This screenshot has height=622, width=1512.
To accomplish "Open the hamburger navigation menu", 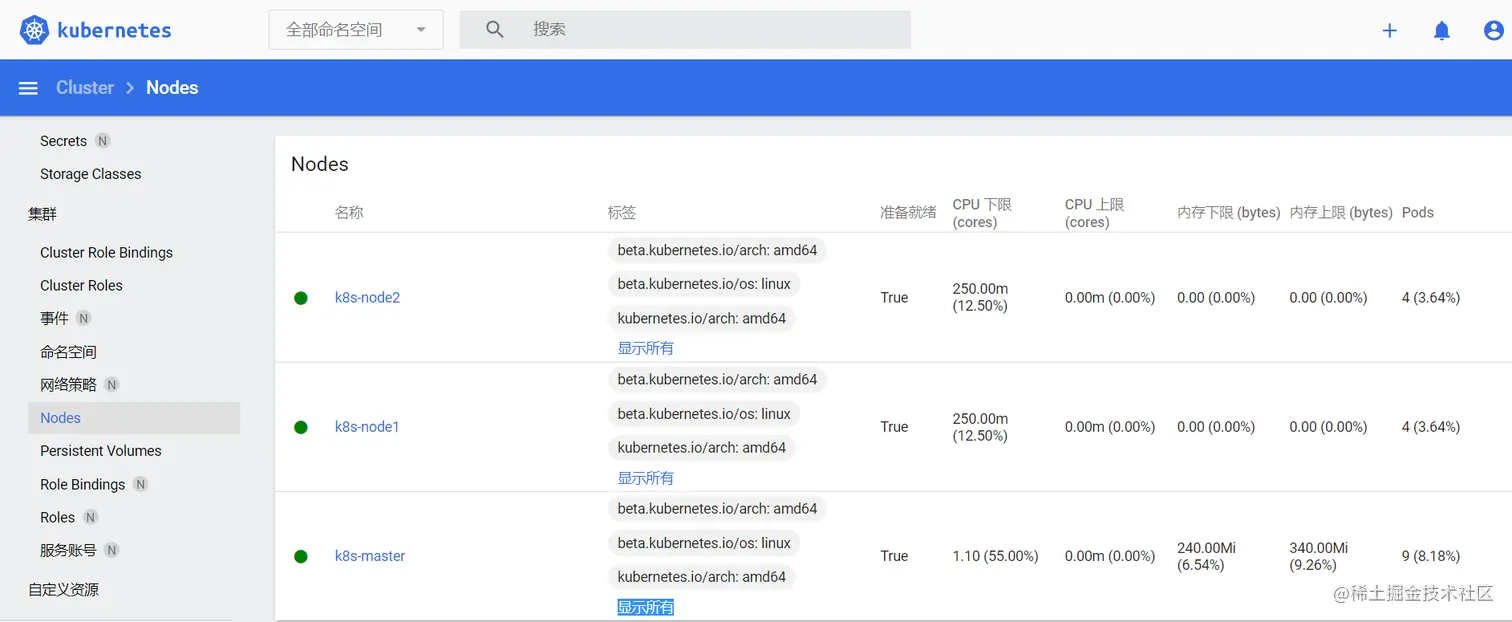I will 28,88.
